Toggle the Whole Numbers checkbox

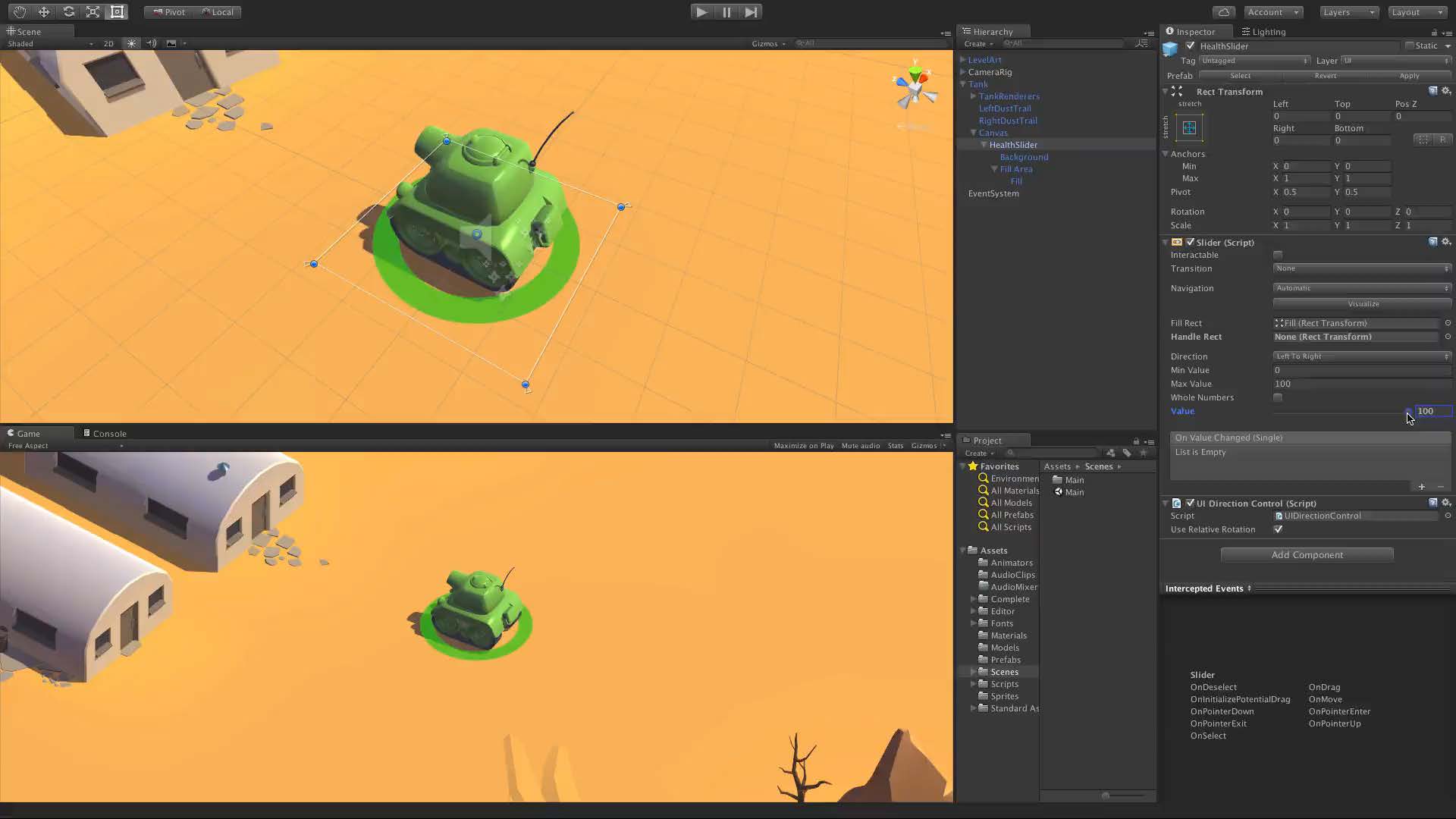coord(1278,397)
